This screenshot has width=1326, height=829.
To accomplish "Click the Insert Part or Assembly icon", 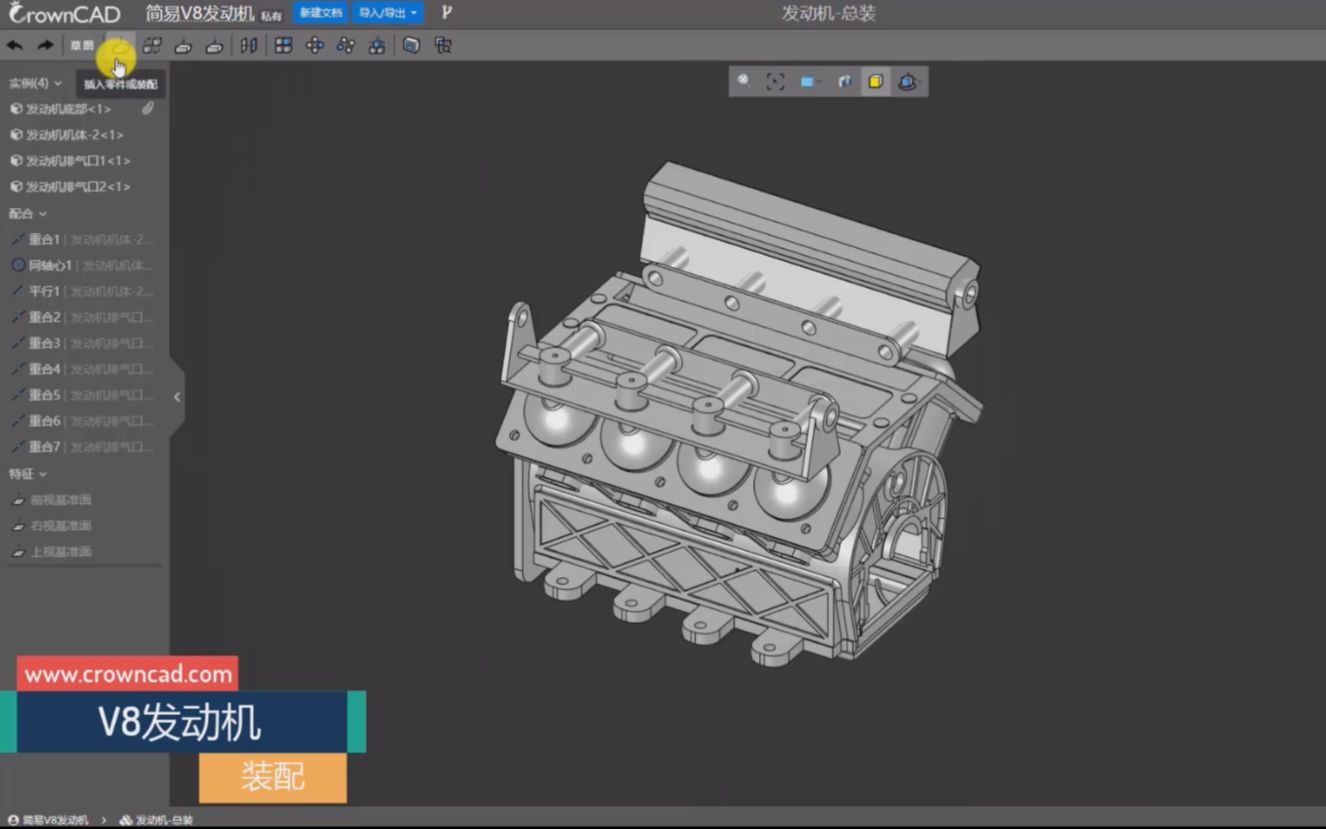I will click(x=119, y=46).
